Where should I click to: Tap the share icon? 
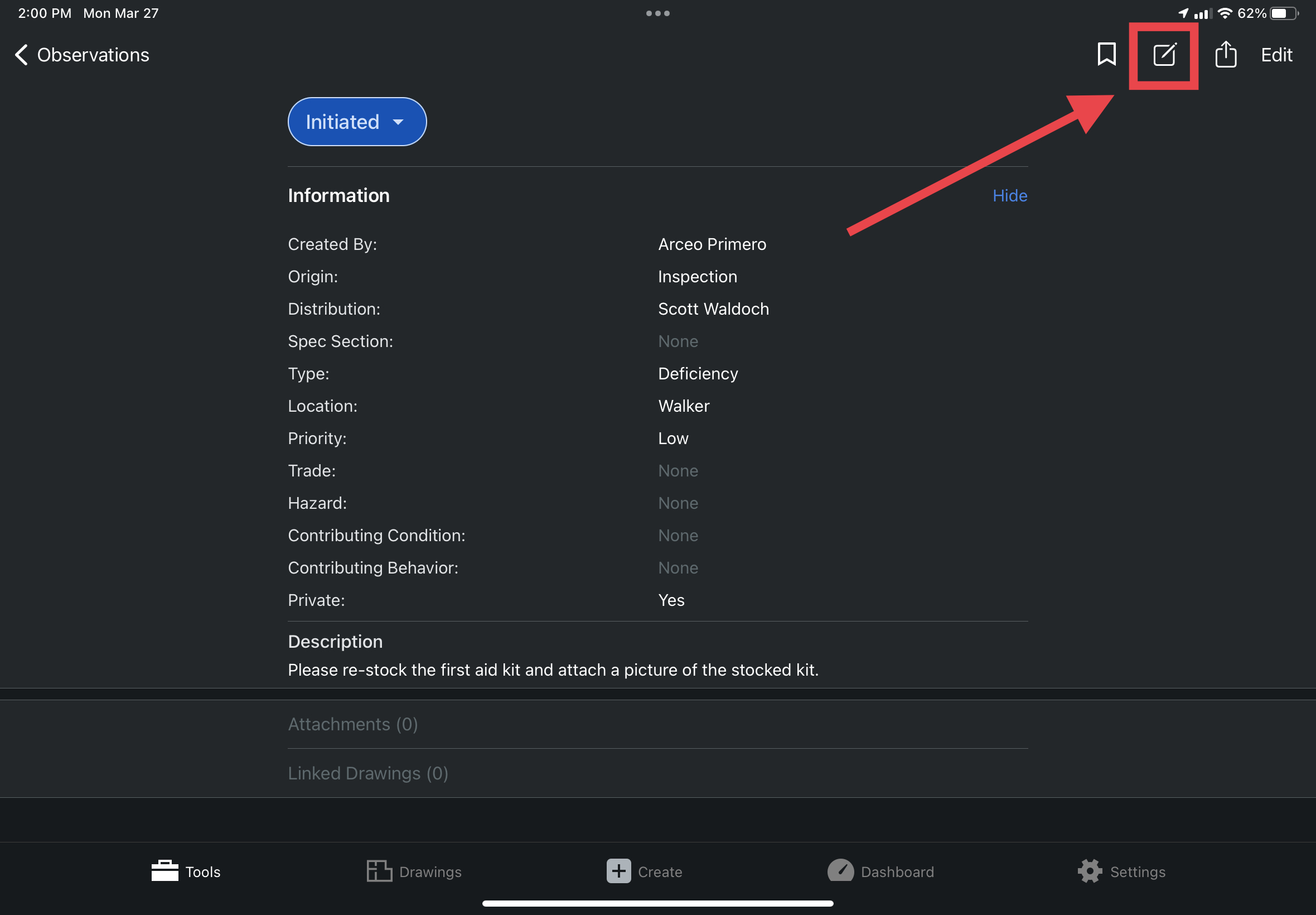(1225, 55)
